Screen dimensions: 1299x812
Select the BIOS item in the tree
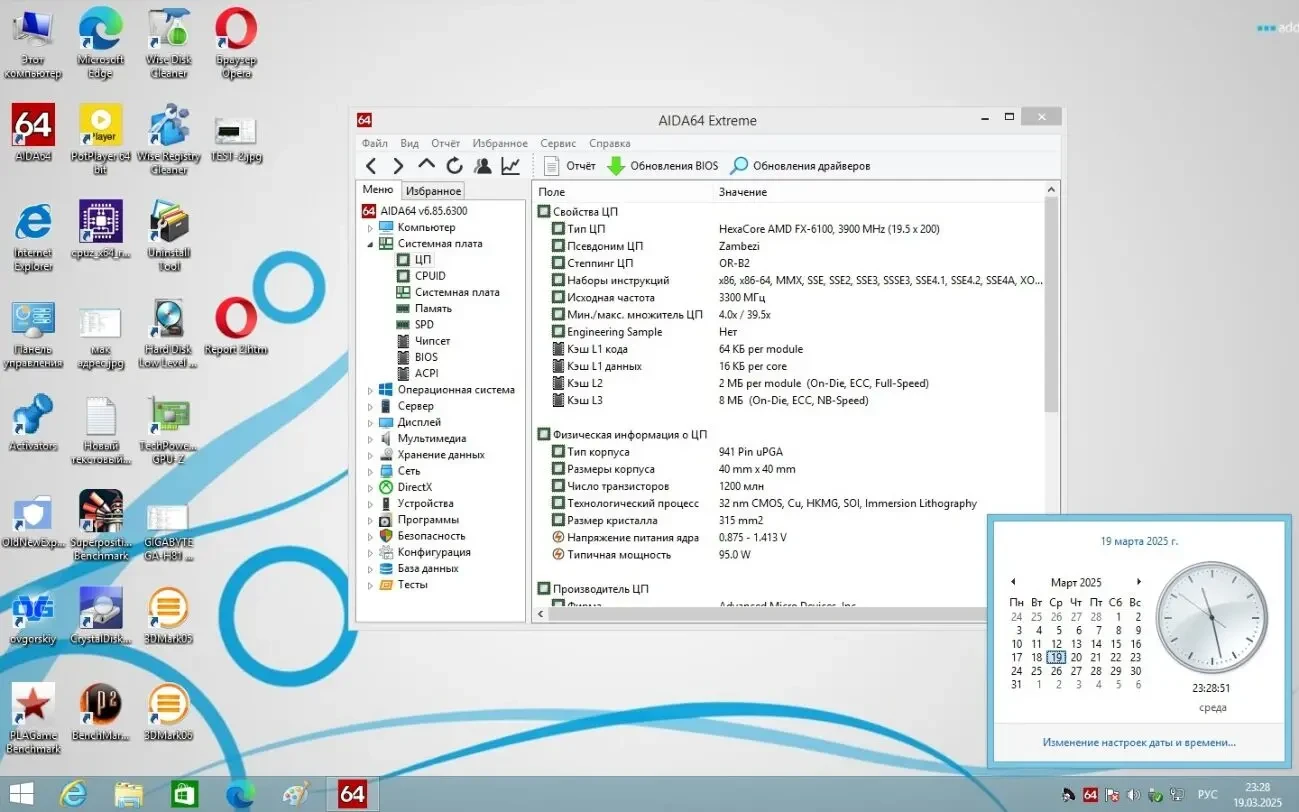pyautogui.click(x=426, y=357)
